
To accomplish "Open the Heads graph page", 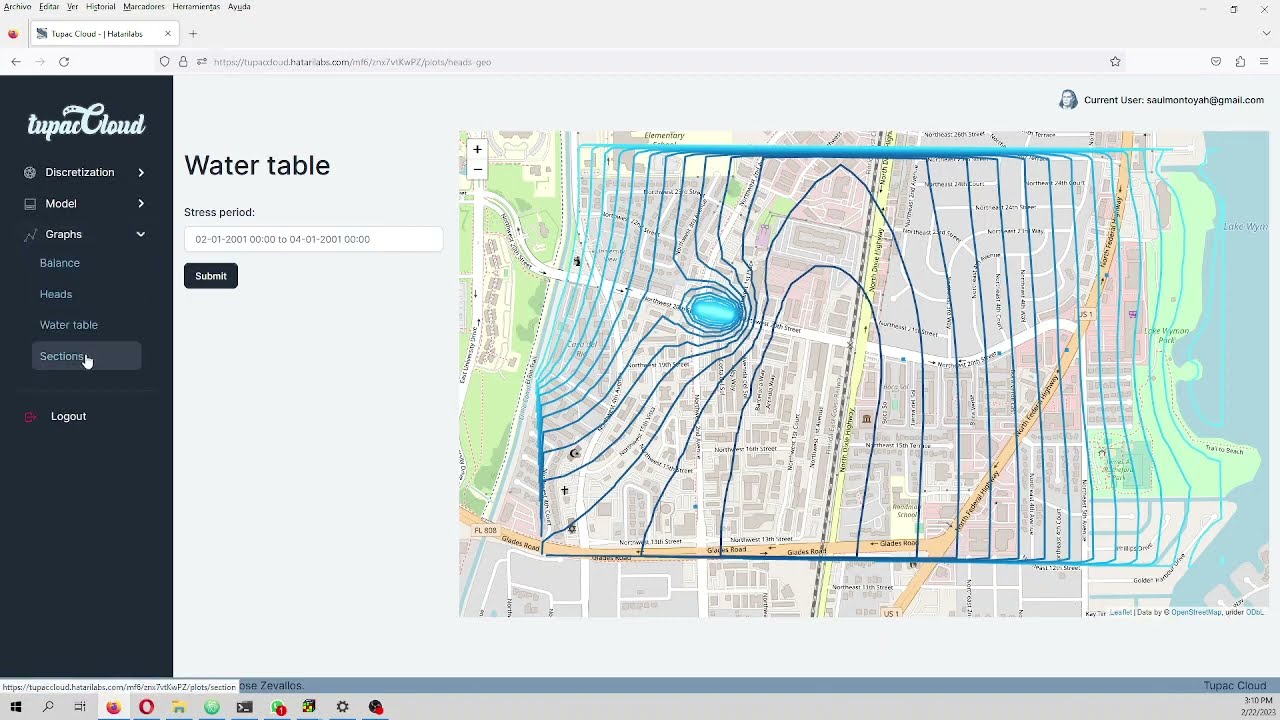I will tap(56, 294).
